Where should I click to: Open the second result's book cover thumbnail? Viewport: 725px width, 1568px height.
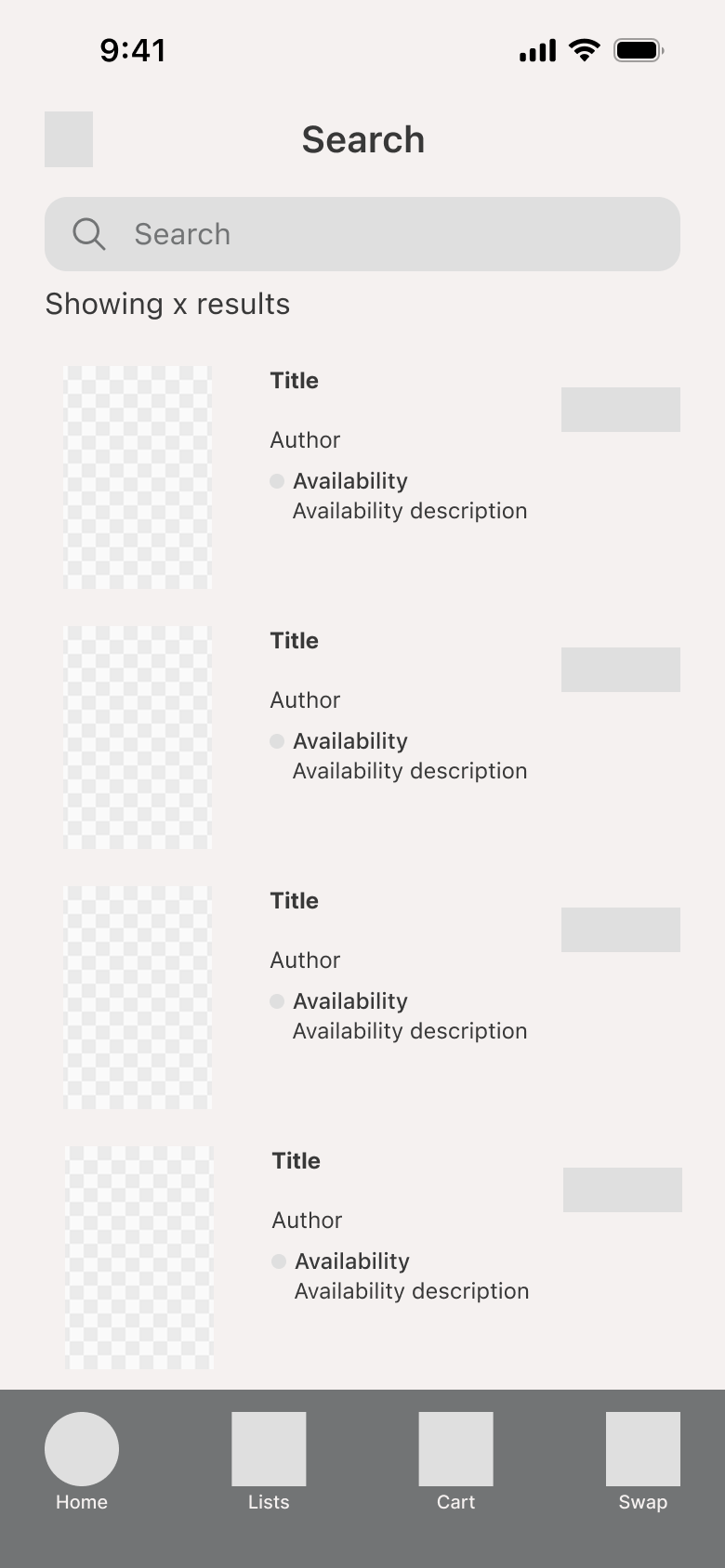pos(138,738)
